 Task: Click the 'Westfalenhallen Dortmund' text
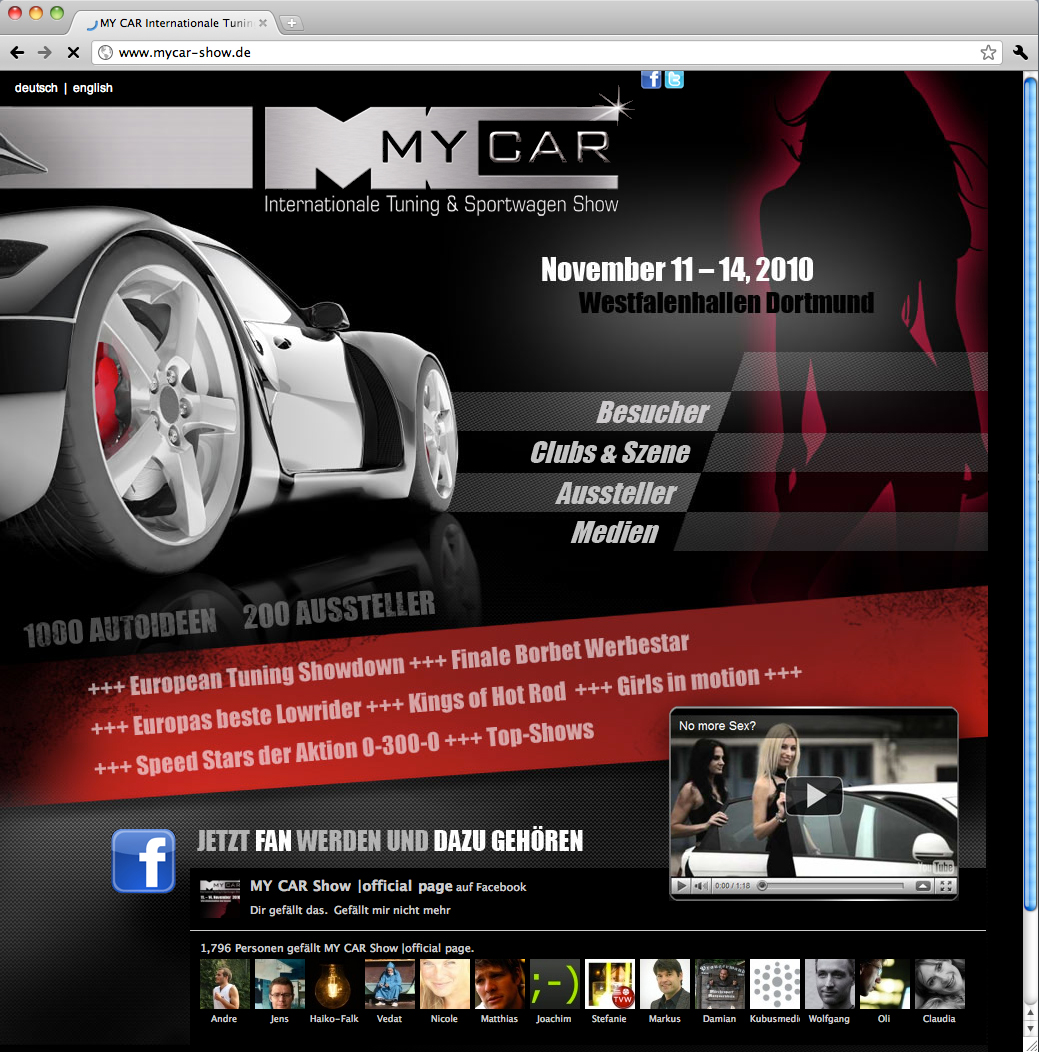tap(726, 303)
